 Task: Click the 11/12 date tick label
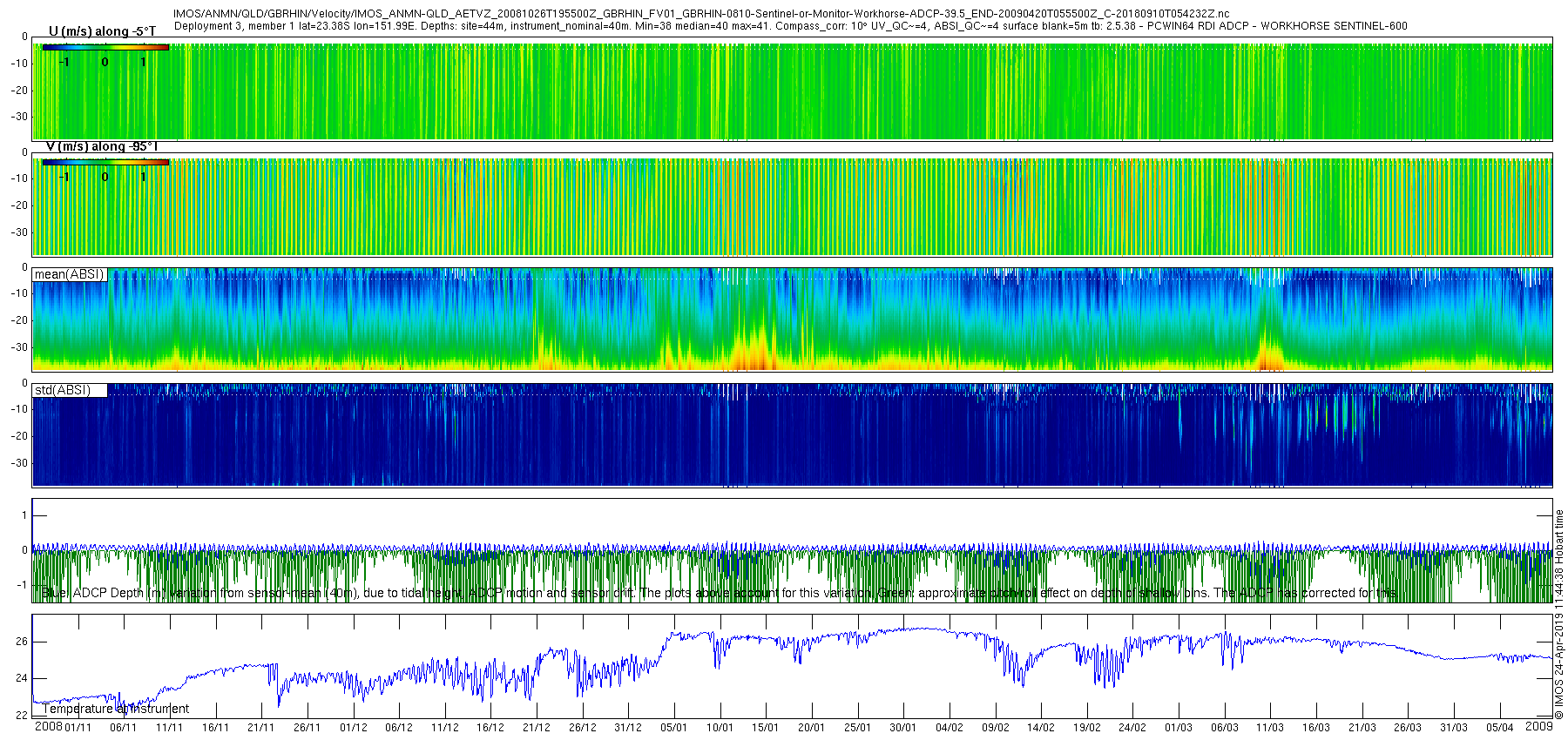tap(444, 728)
